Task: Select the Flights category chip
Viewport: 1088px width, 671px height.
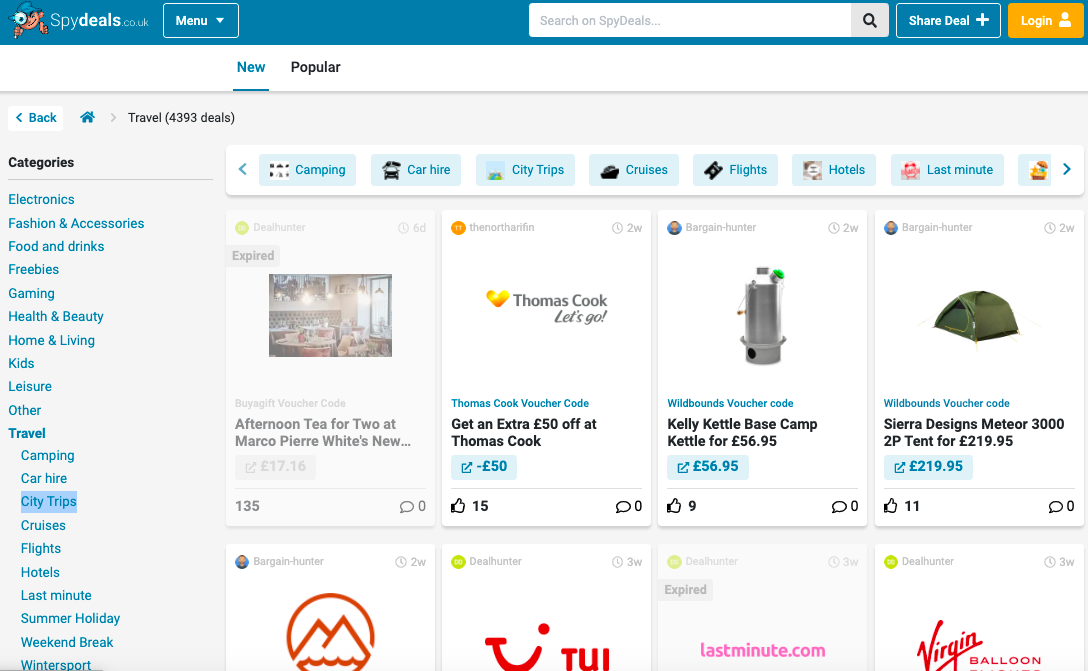Action: coord(736,170)
